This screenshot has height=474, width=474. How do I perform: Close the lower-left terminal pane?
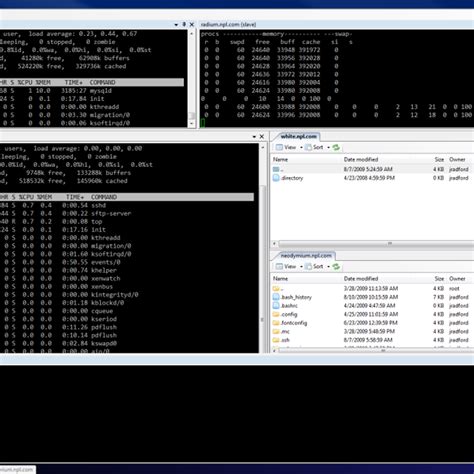tap(262, 137)
